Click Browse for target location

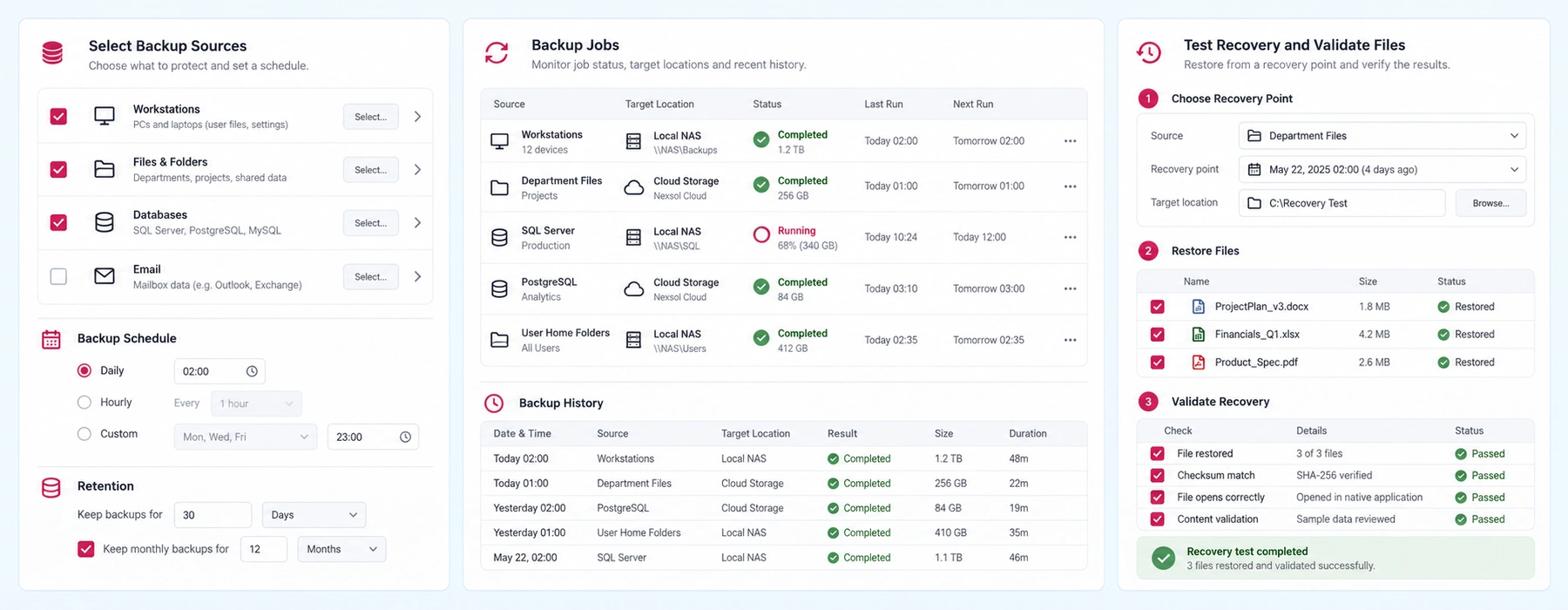click(x=1491, y=203)
